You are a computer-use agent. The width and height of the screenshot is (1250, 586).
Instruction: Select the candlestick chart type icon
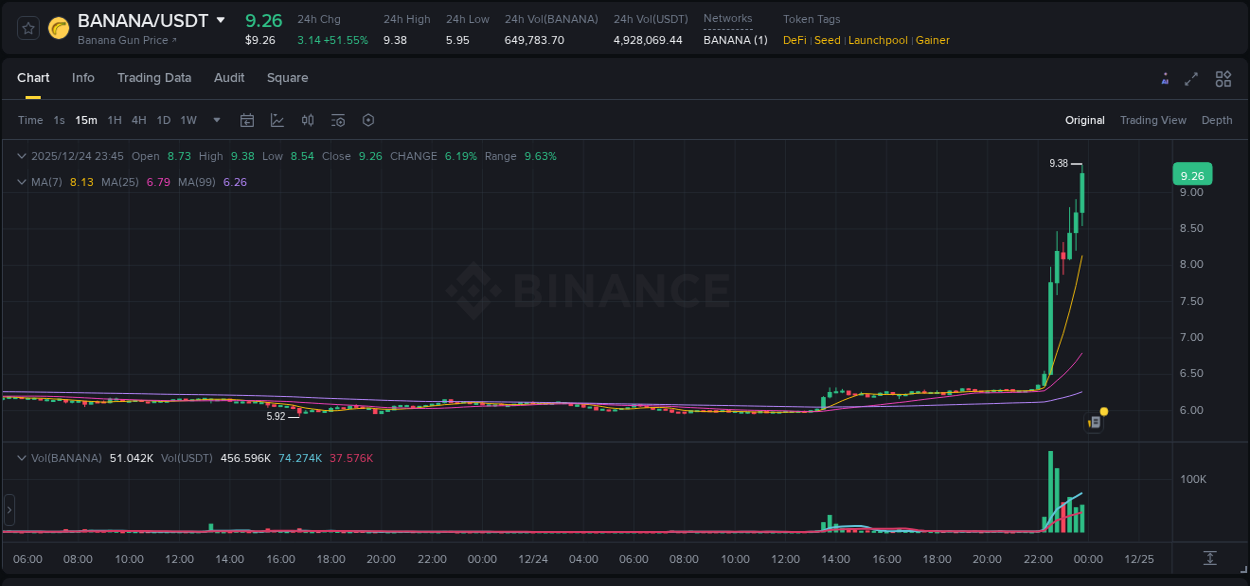pyautogui.click(x=307, y=120)
